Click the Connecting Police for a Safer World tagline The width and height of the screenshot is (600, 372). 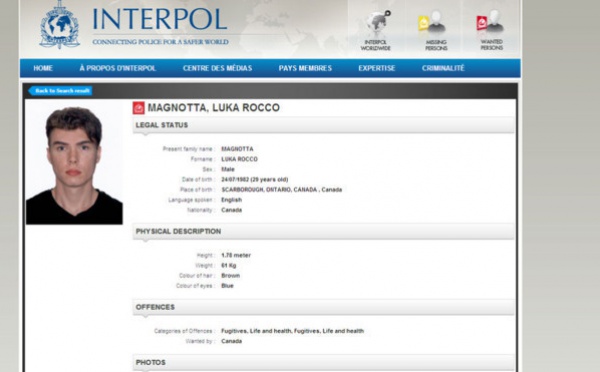point(160,42)
